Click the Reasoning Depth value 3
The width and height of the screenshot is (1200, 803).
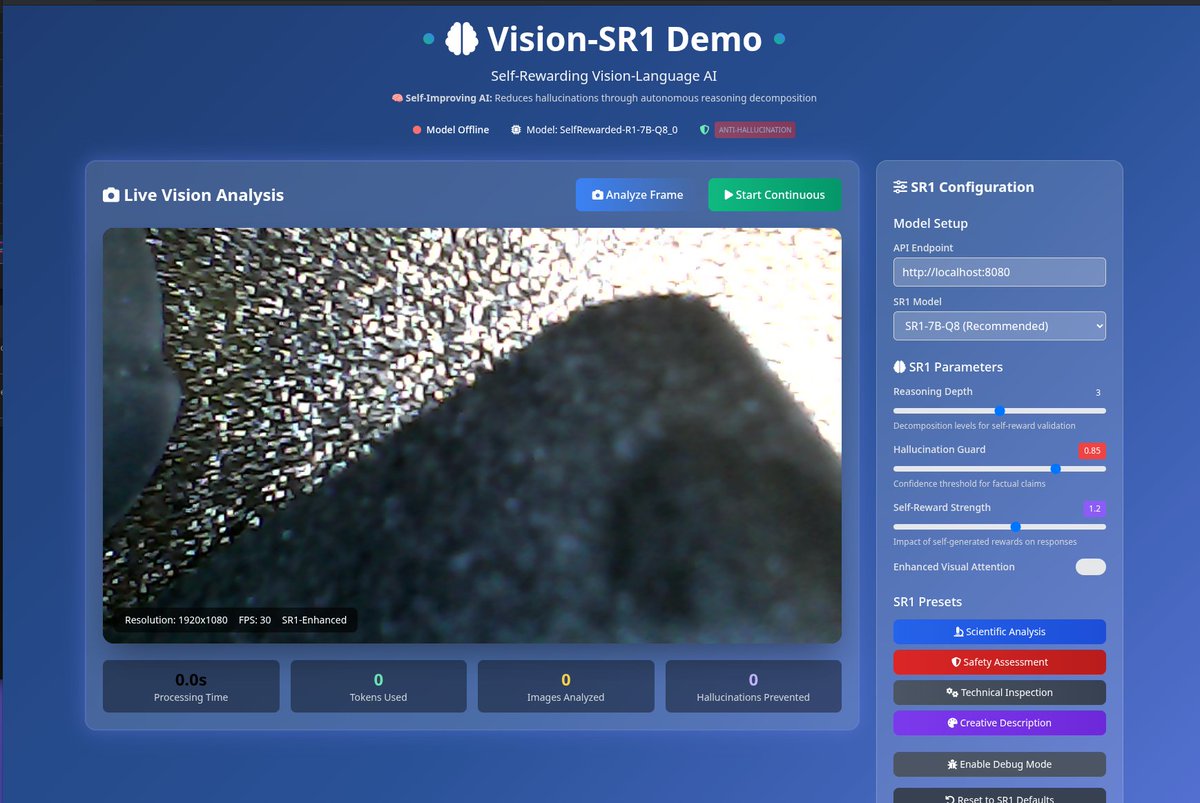[x=1098, y=393]
